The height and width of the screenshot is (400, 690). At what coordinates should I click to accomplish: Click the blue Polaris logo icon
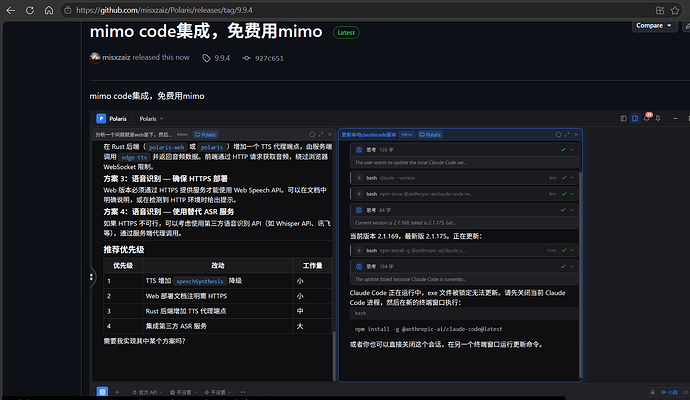(101, 118)
